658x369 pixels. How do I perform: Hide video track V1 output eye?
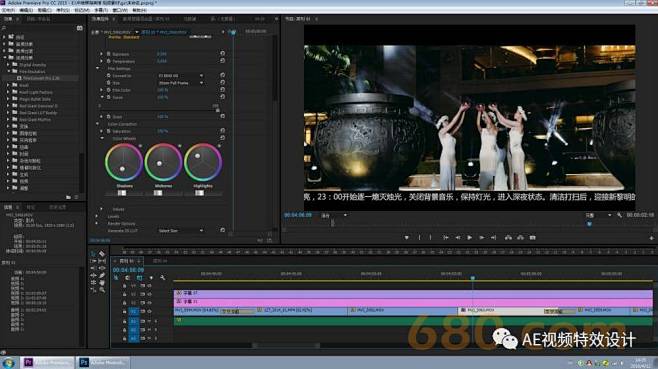click(149, 311)
